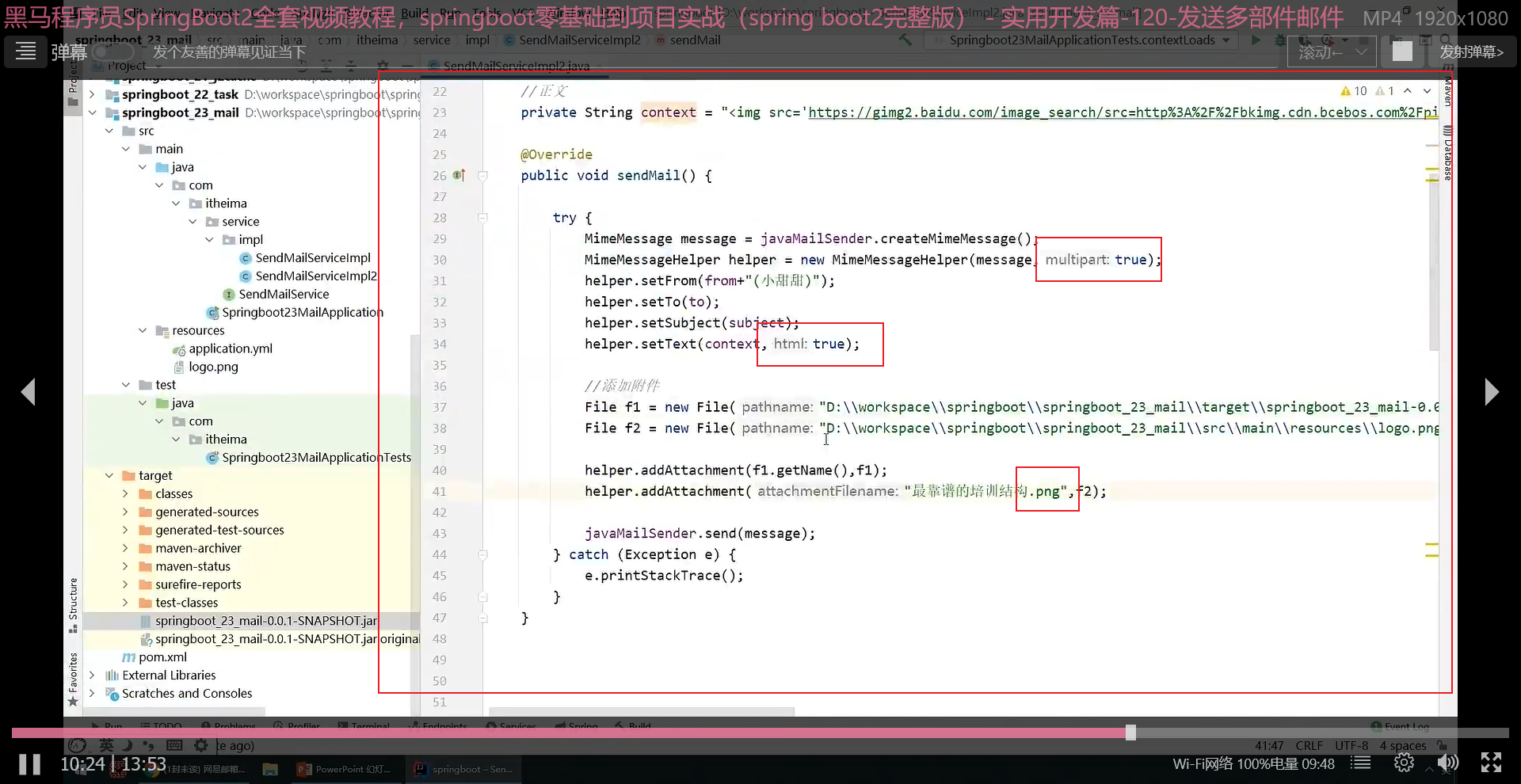Open the SendMailServiceImpl2.java editor tab
This screenshot has height=784, width=1521.
tap(516, 67)
